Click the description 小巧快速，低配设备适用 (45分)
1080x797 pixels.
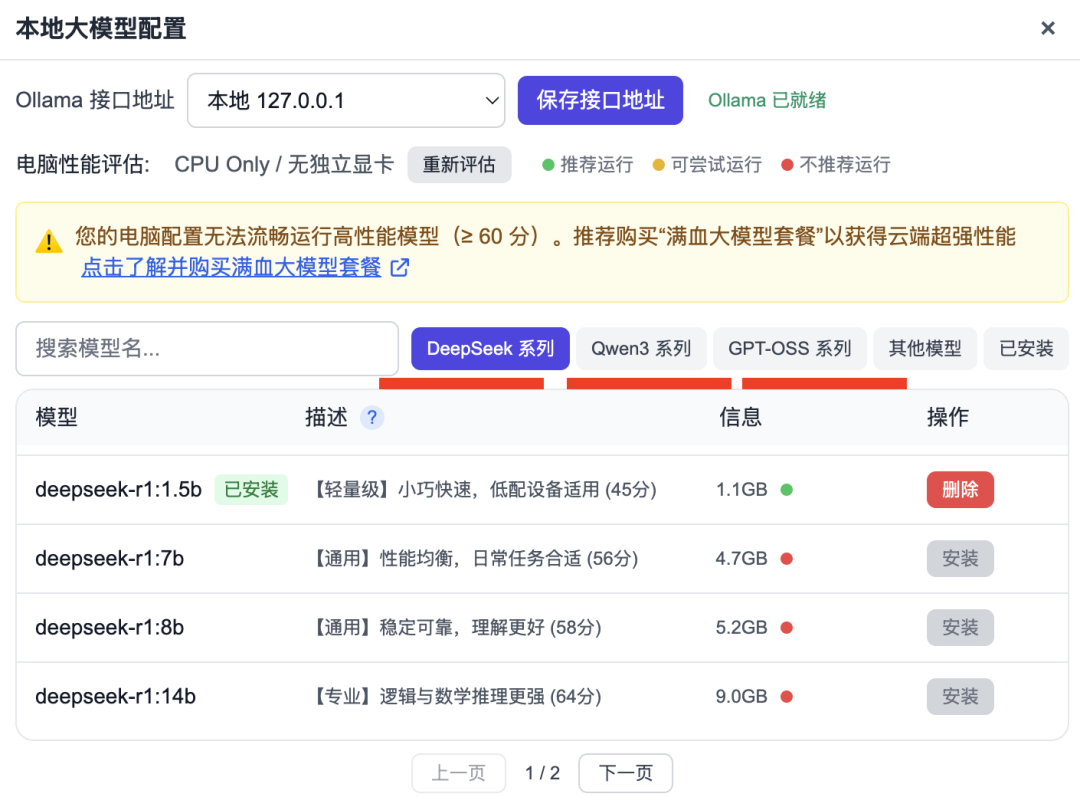point(527,490)
